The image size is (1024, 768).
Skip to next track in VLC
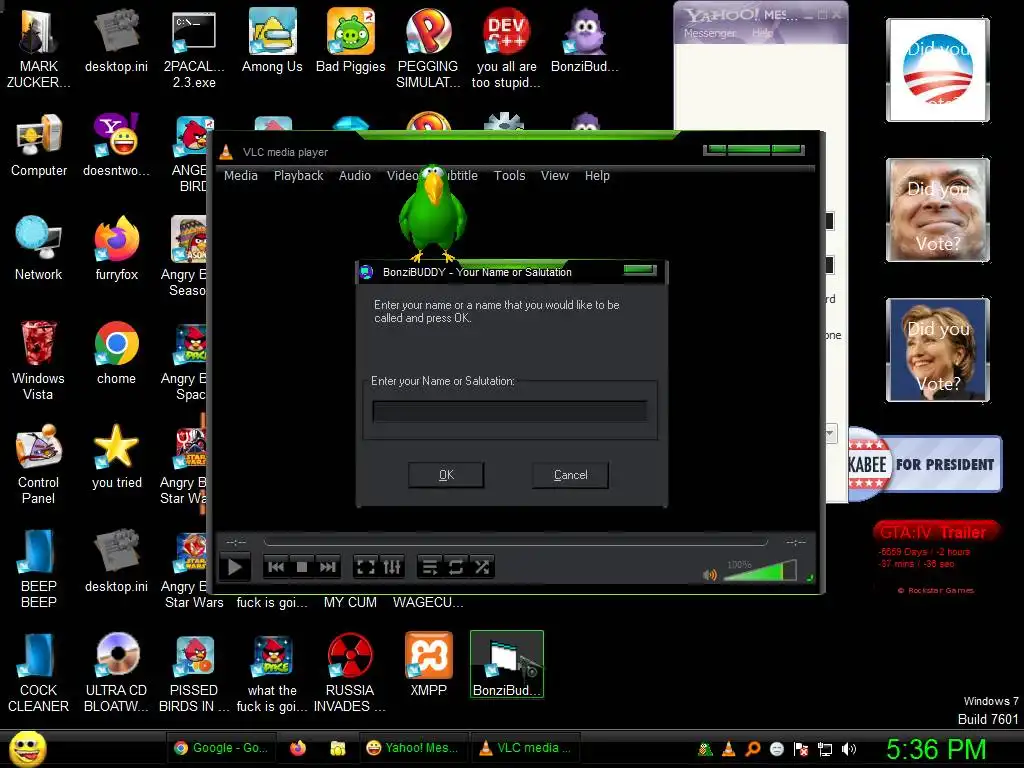pyautogui.click(x=327, y=567)
